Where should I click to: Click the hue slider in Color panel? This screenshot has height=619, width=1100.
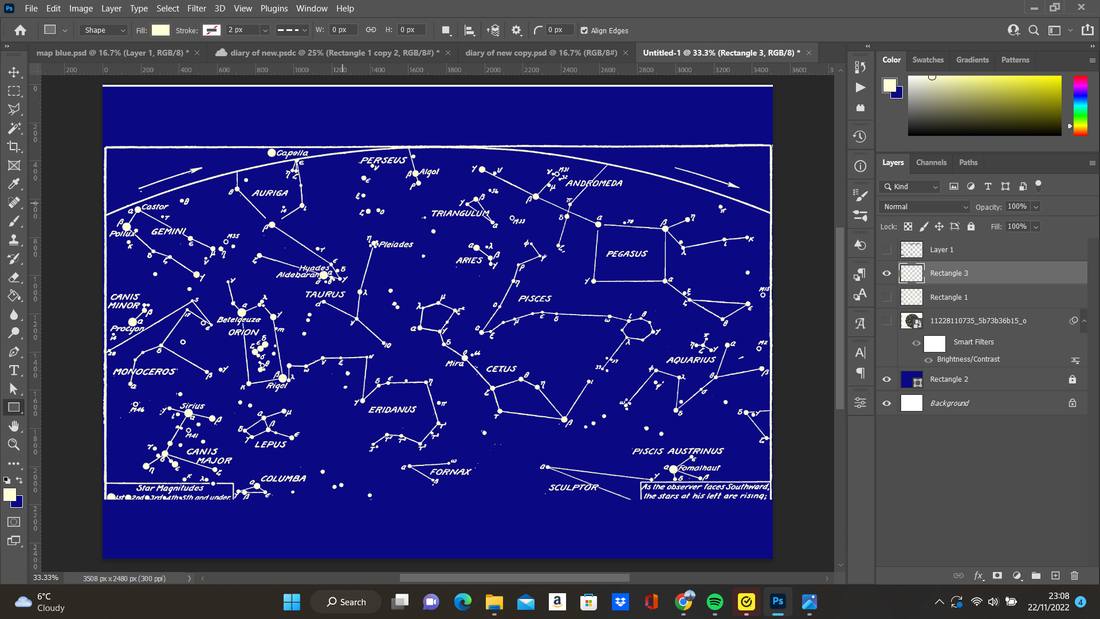coord(1080,105)
